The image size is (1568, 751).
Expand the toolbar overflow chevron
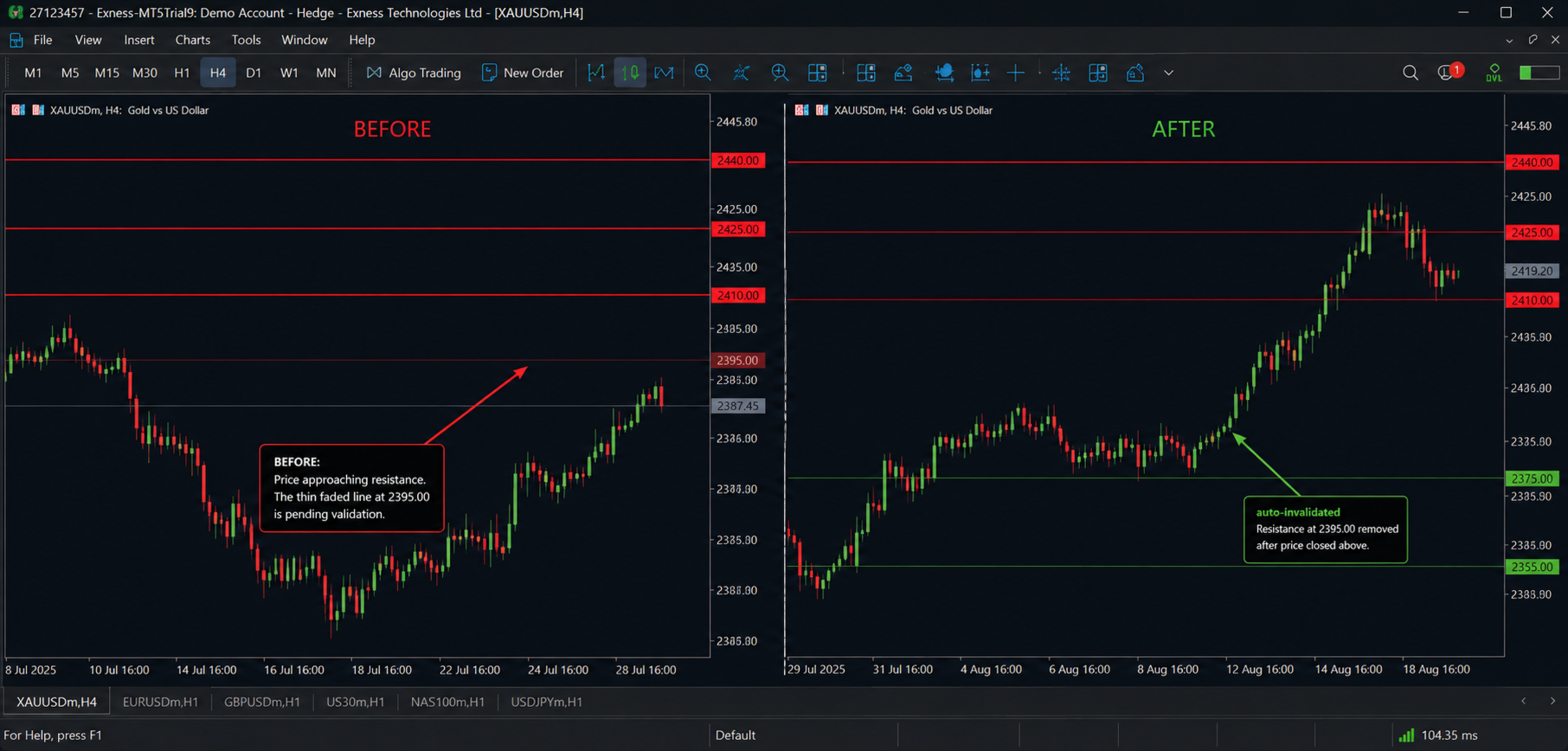(x=1168, y=73)
